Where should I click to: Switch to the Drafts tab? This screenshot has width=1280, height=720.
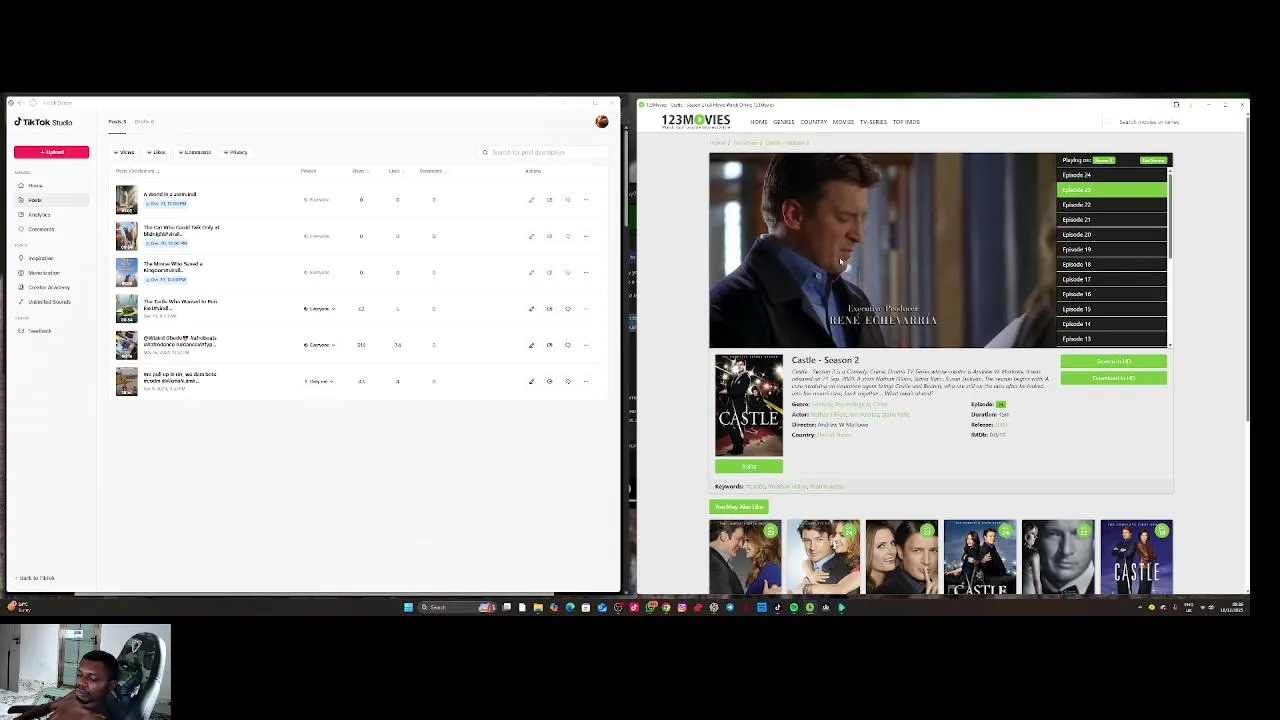[144, 122]
